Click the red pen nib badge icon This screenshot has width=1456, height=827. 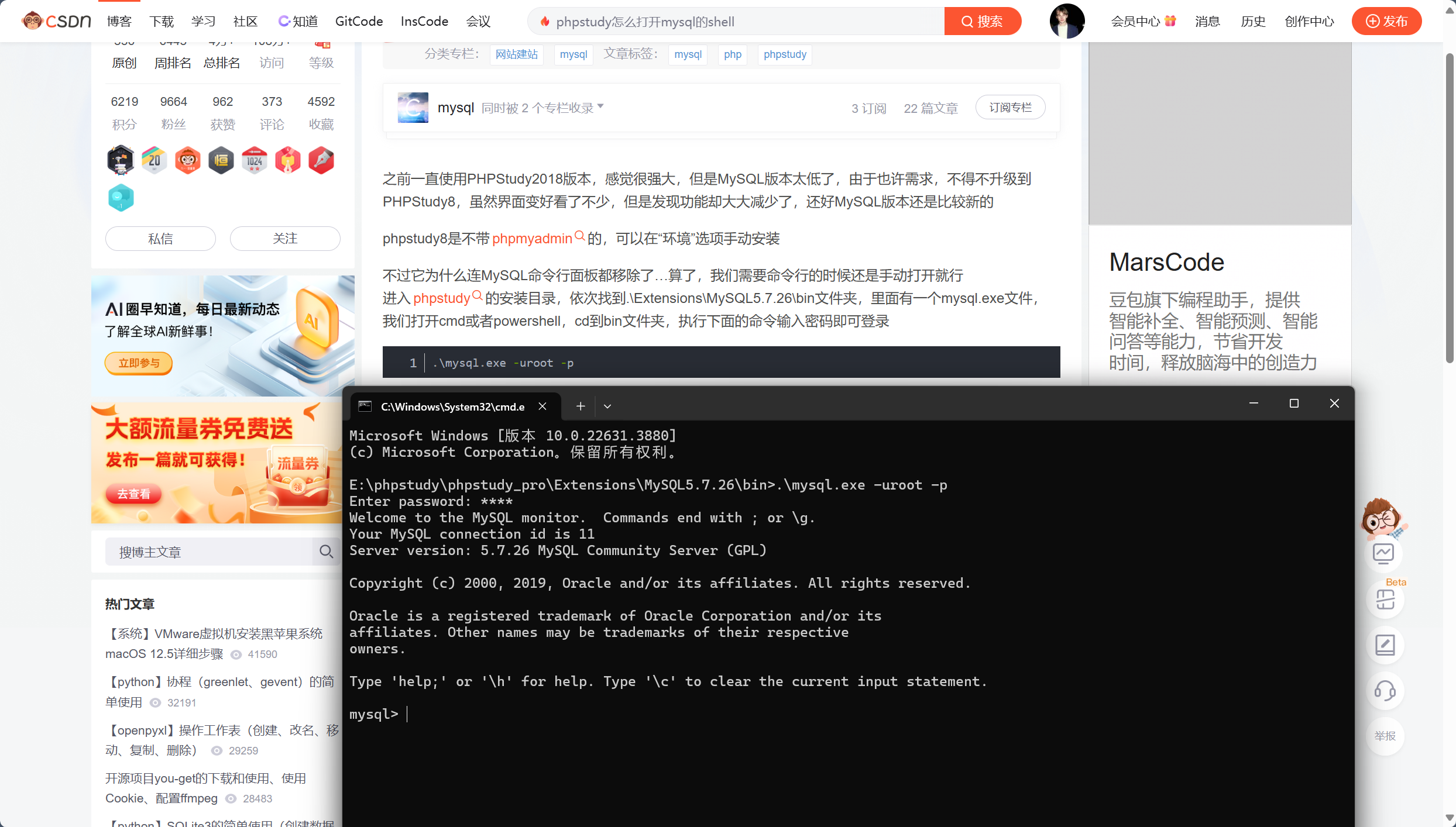321,160
